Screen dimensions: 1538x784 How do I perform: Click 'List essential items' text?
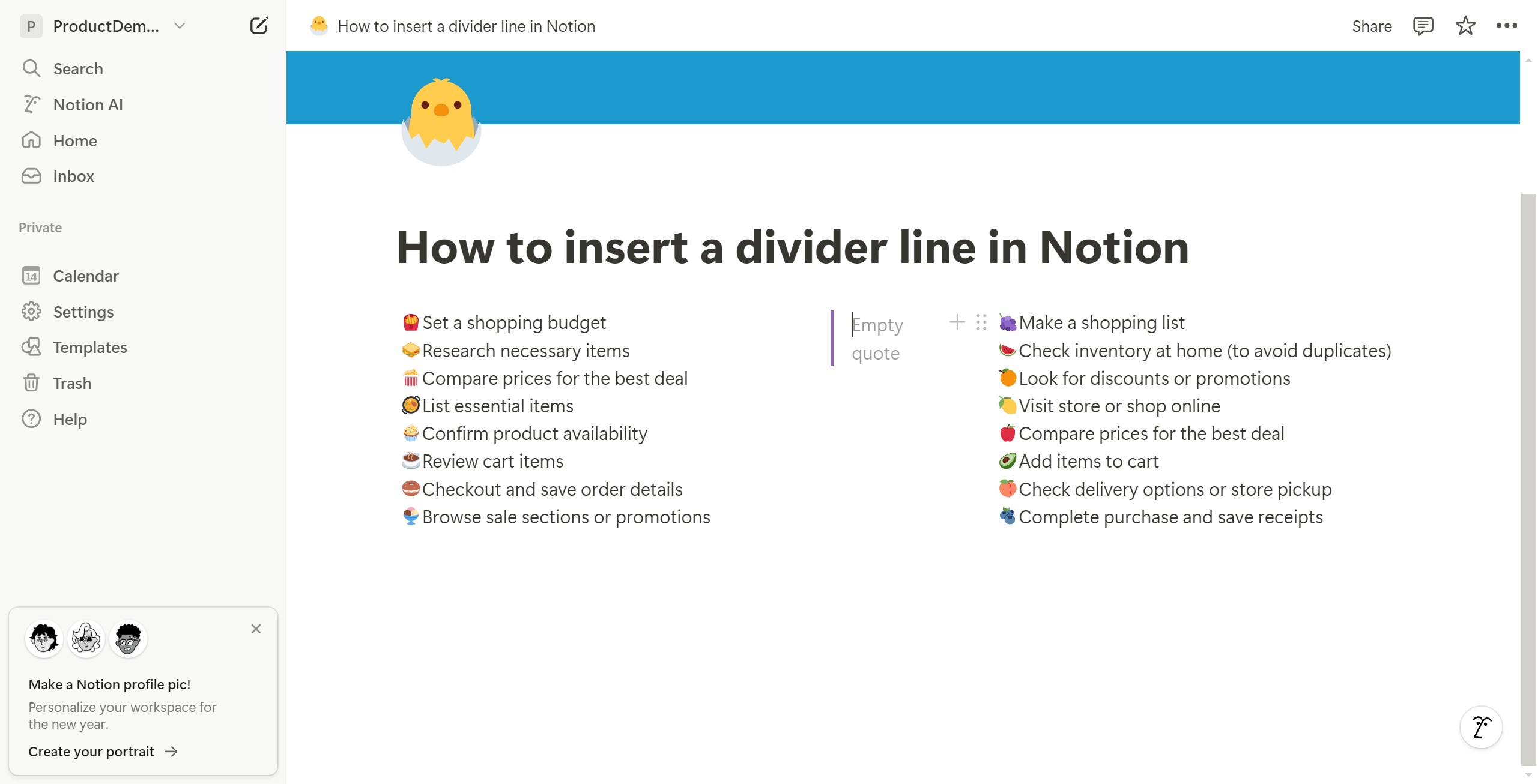tap(497, 406)
